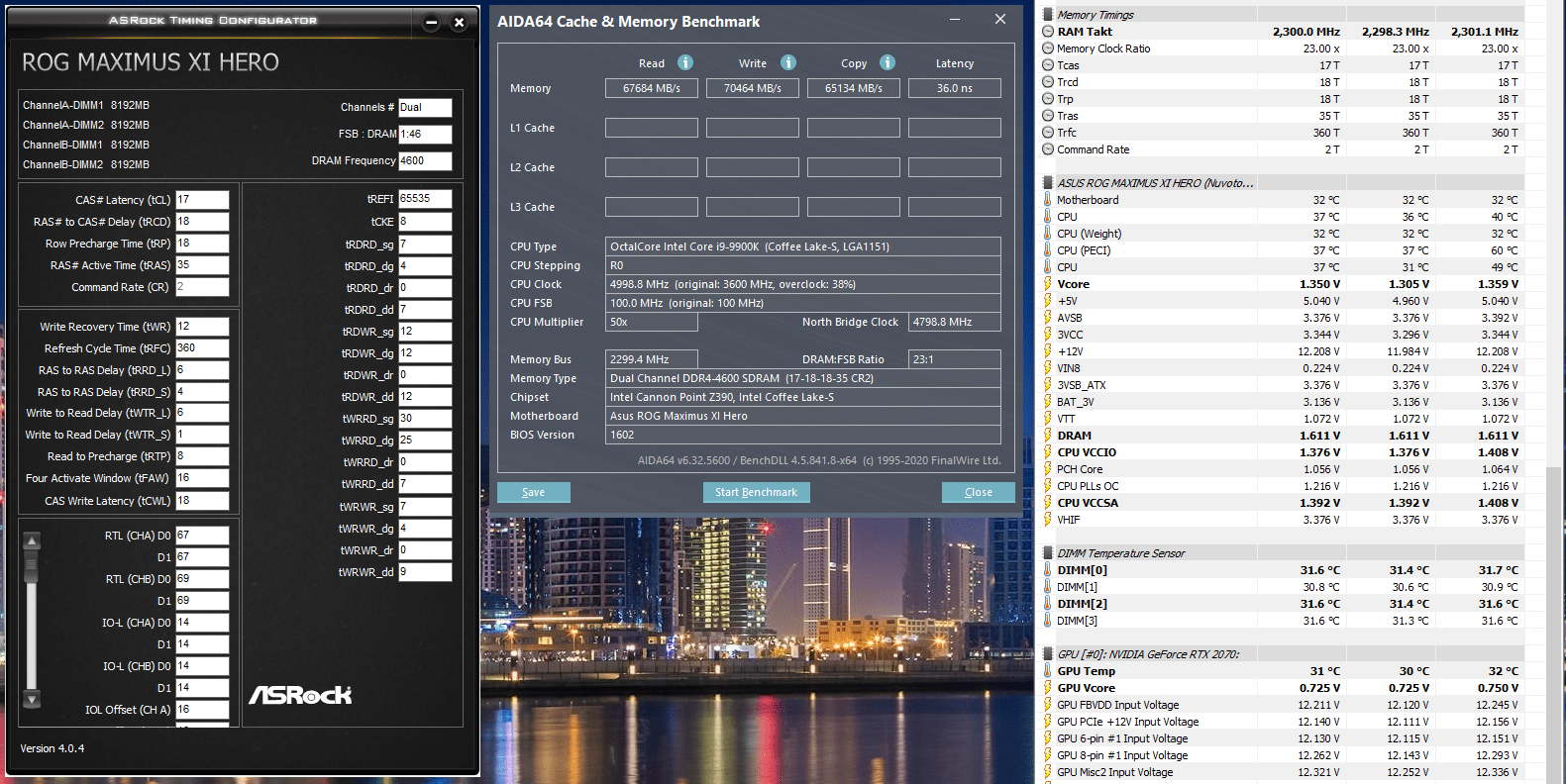Select the GPU NVIDIA GeForce RTX 2070 group
The height and width of the screenshot is (784, 1566).
tap(1147, 654)
